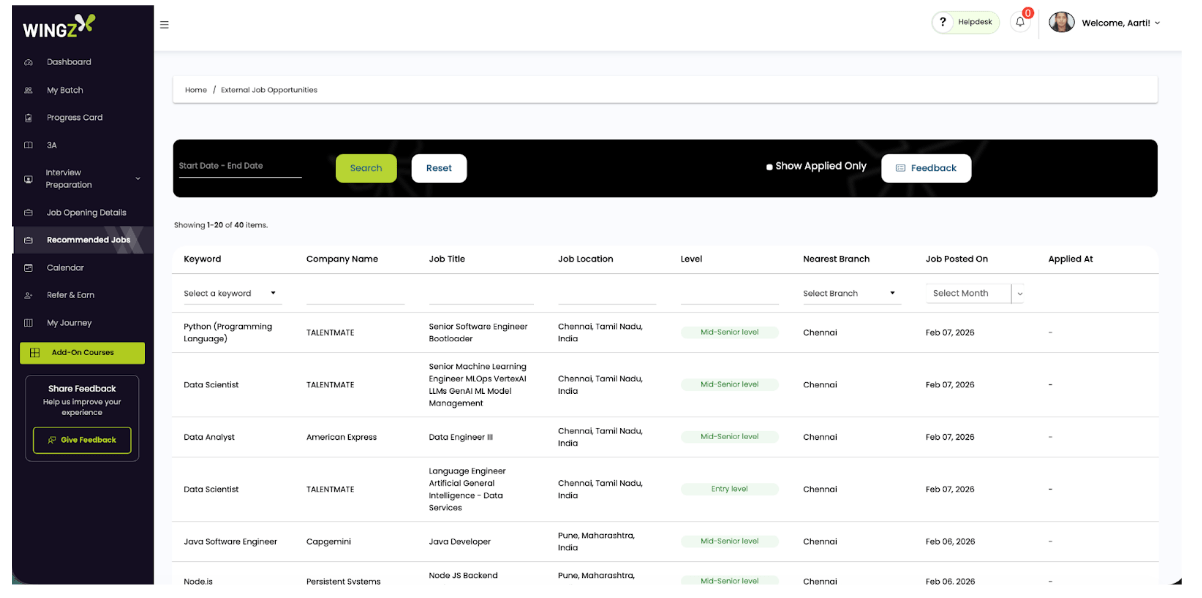
Task: Click the Start Date - End Date field
Action: (x=240, y=166)
